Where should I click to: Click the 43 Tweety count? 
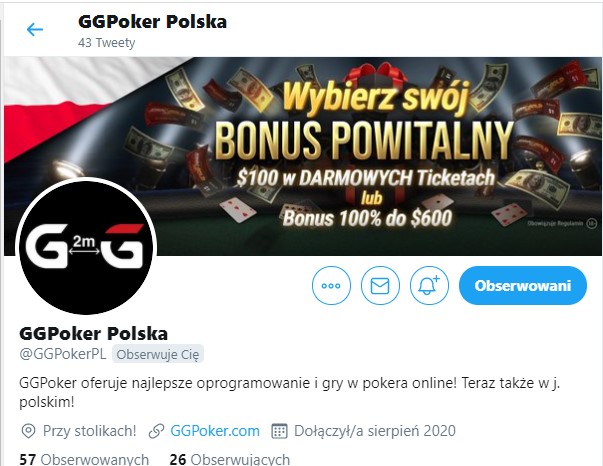(107, 42)
